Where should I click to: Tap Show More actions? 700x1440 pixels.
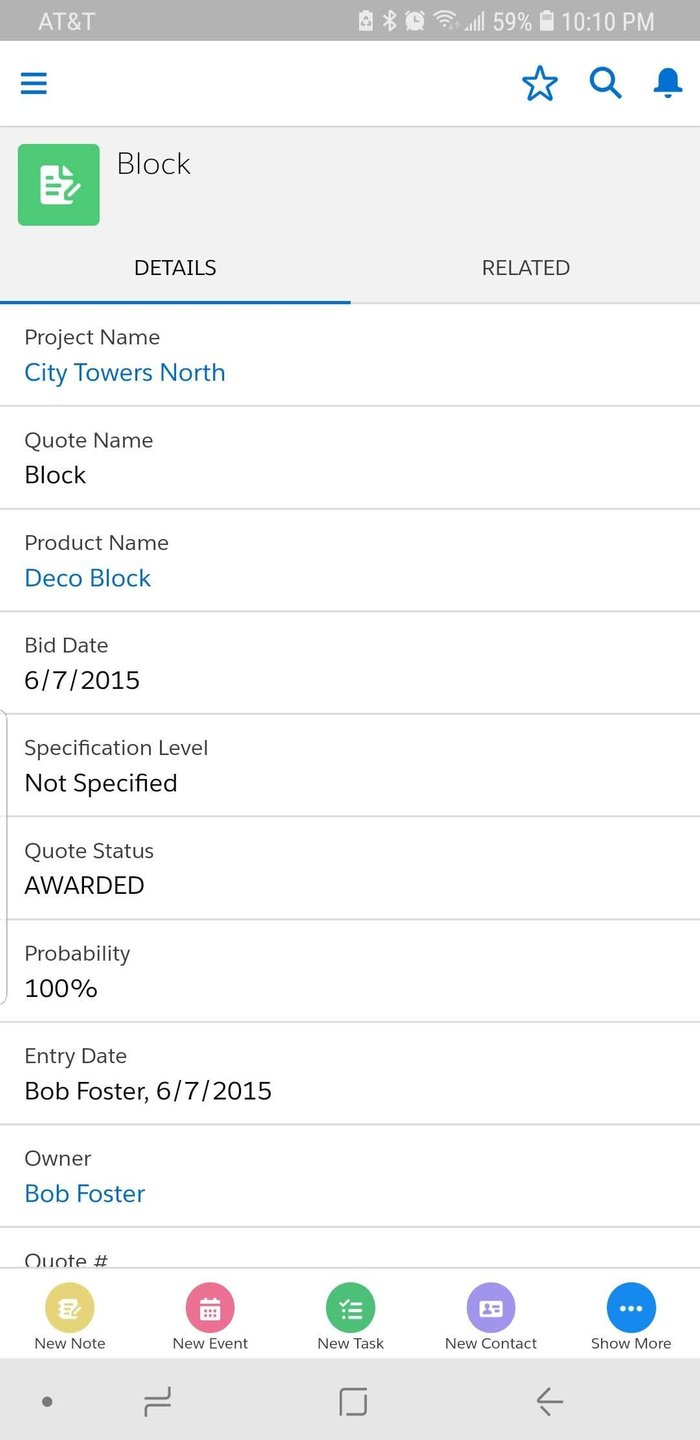631,1318
